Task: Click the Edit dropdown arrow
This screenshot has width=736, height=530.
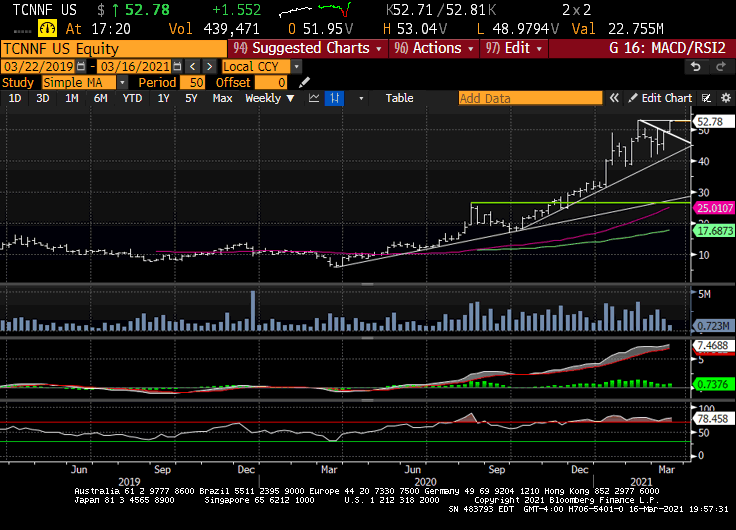Action: [539, 49]
